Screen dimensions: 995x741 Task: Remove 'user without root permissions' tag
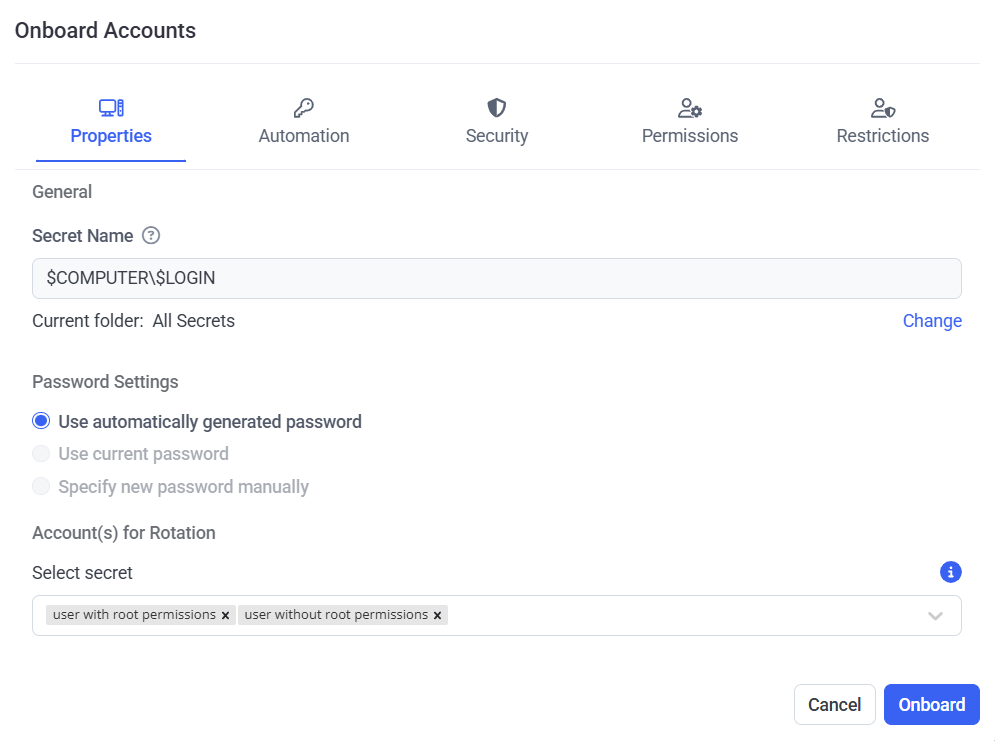pyautogui.click(x=437, y=616)
